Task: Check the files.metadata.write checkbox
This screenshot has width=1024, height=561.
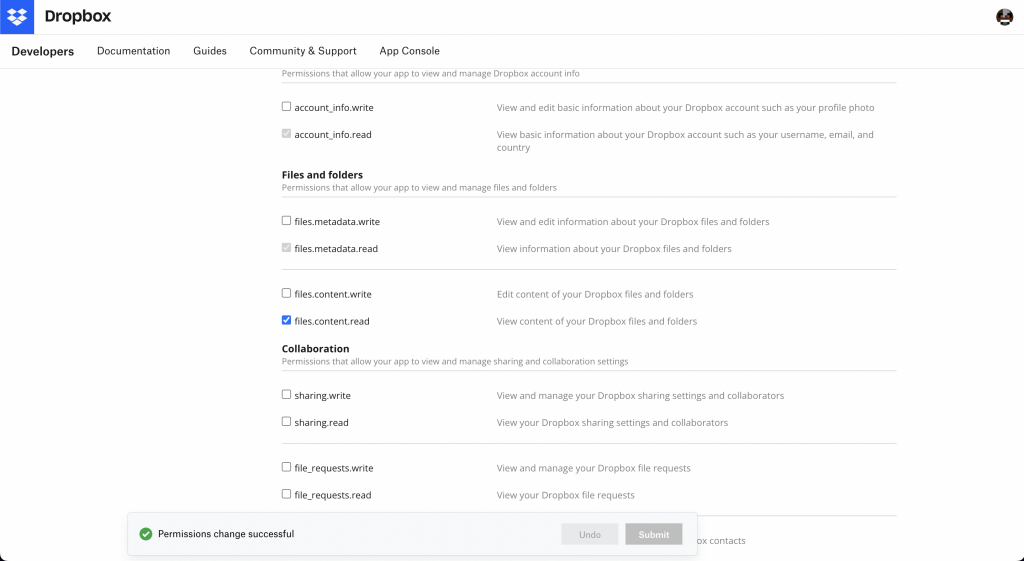Action: pos(287,221)
